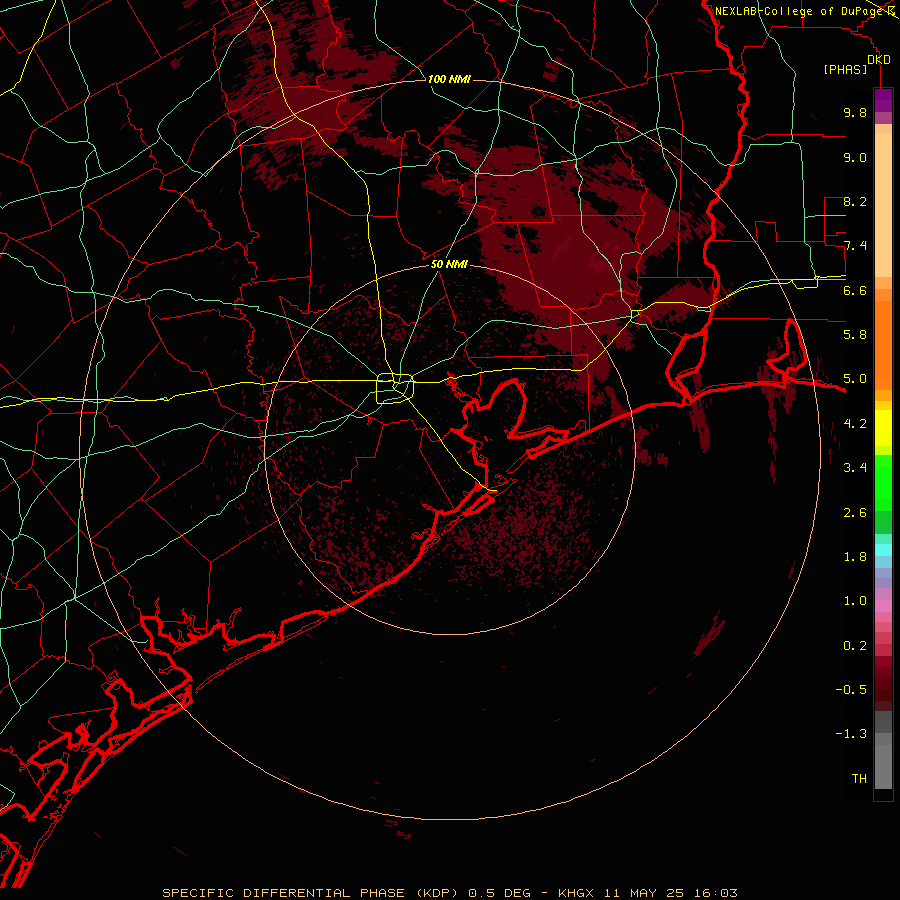Click the 100 NMI range ring label
Image resolution: width=900 pixels, height=900 pixels.
pos(449,79)
